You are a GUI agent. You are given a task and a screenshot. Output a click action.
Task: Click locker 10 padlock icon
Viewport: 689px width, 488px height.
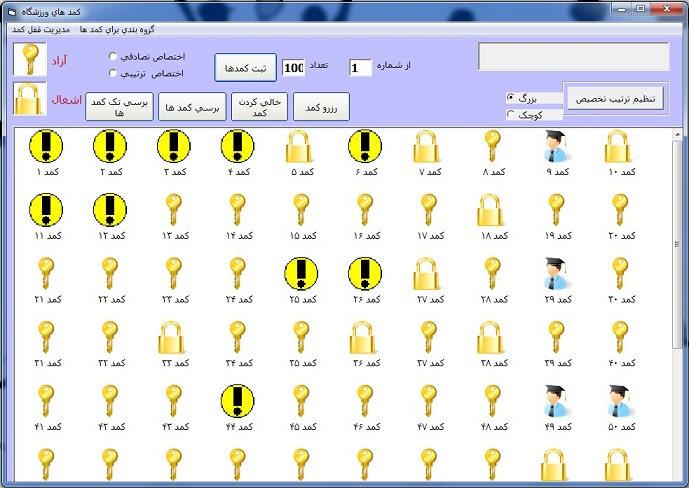(618, 147)
